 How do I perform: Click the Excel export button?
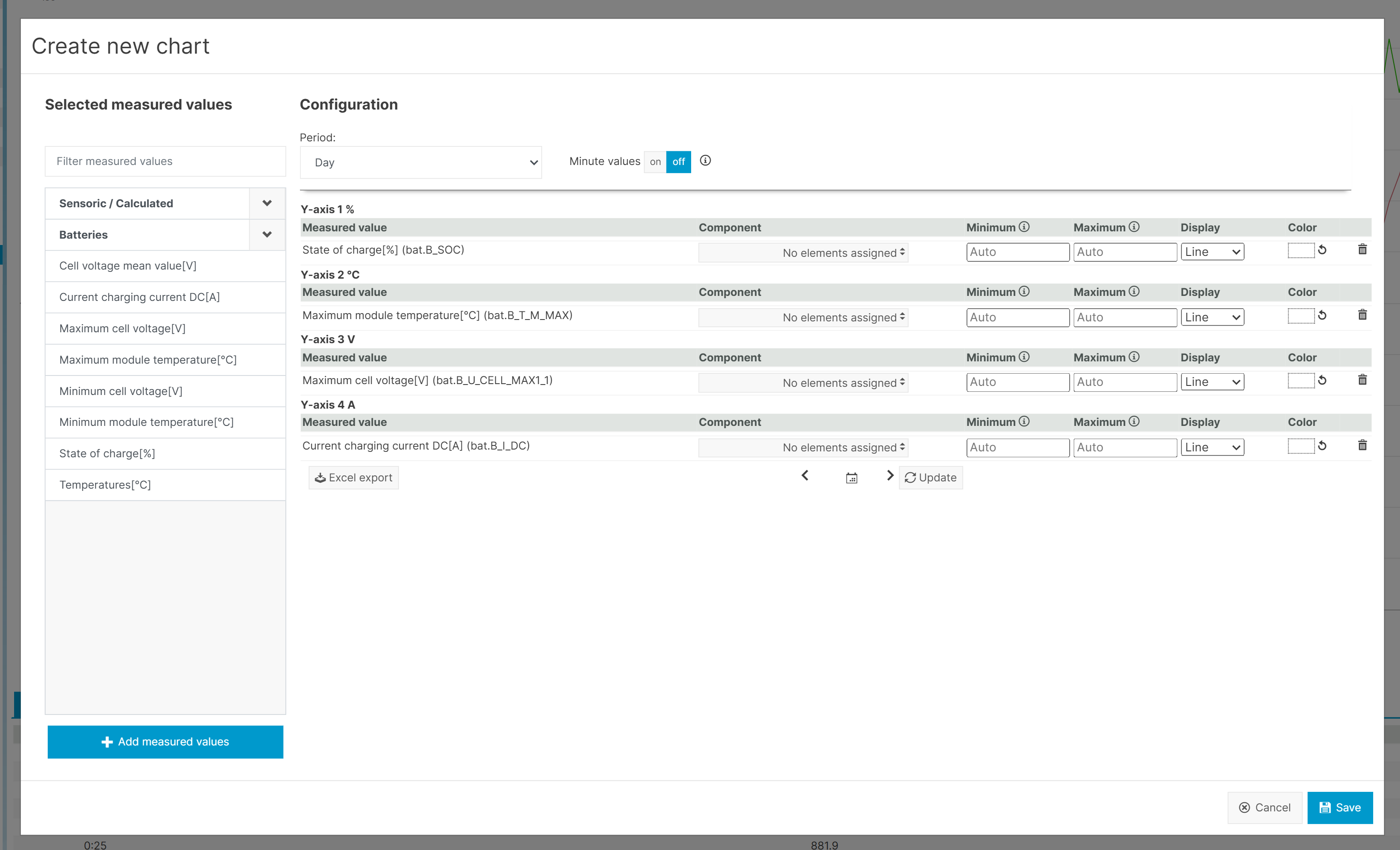coord(354,478)
